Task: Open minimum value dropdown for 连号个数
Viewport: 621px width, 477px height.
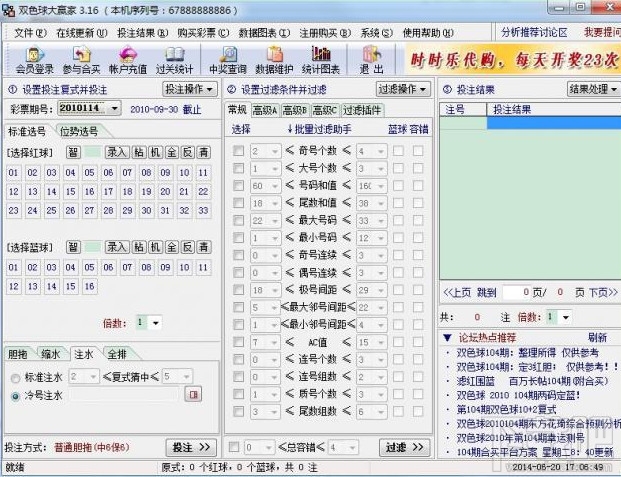Action: (x=275, y=360)
